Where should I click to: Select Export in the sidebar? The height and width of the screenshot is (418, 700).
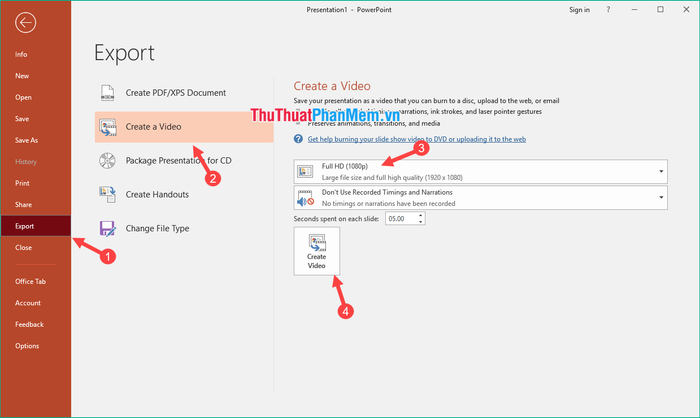[x=35, y=226]
